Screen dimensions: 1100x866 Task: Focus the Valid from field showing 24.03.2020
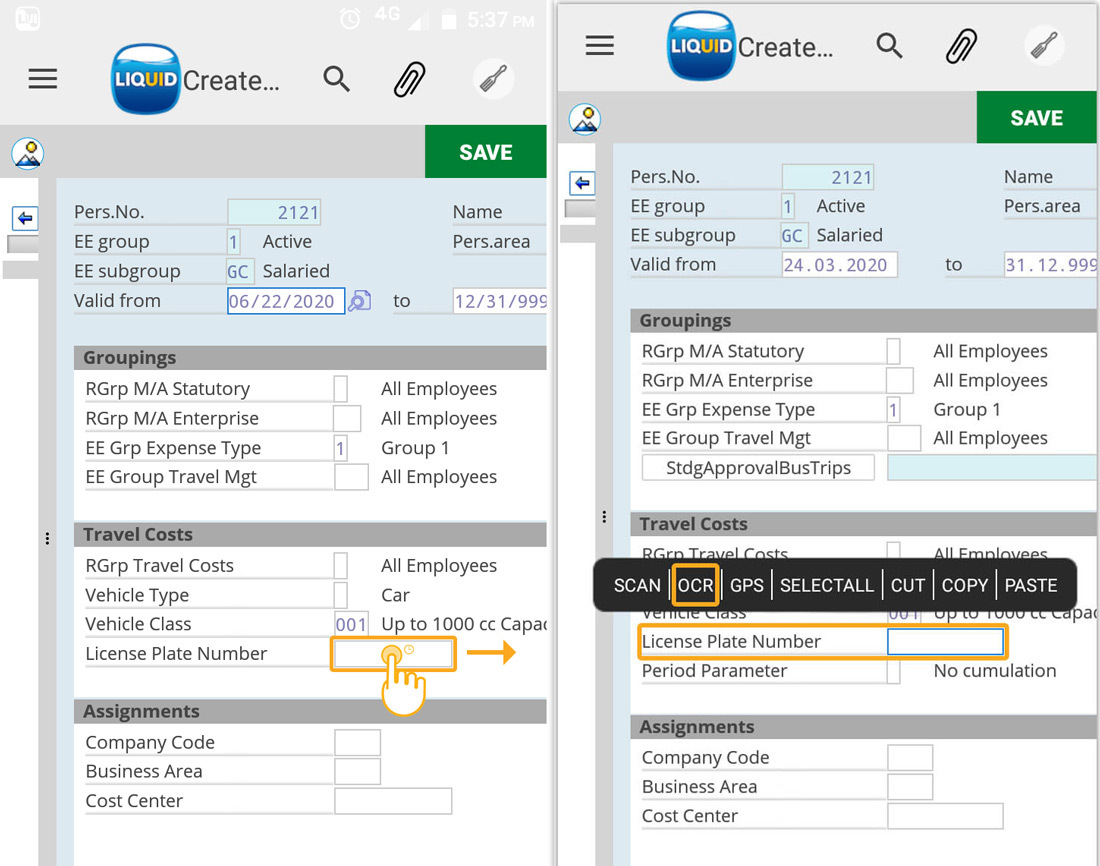coord(840,265)
